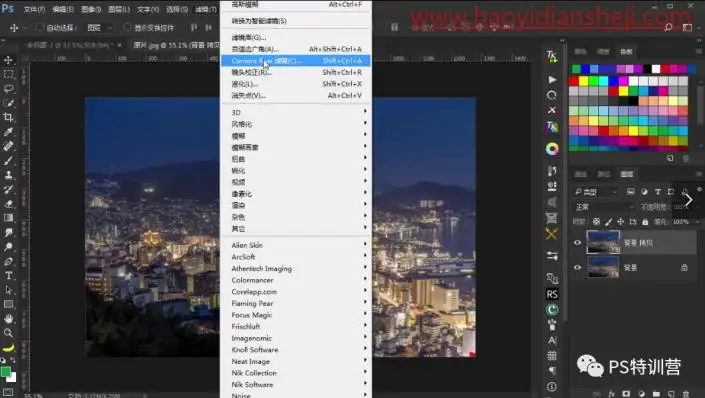Toggle Quick Mask mode icon

(x=8, y=392)
